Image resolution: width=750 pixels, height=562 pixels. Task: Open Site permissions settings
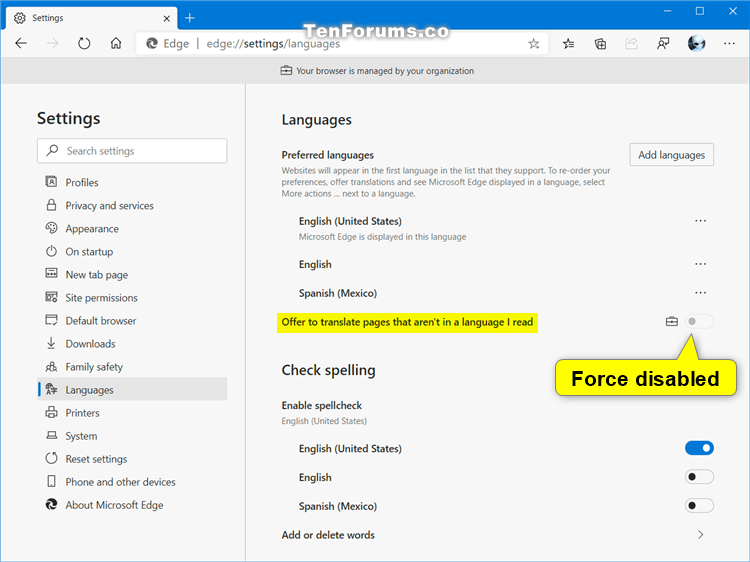tap(132, 298)
